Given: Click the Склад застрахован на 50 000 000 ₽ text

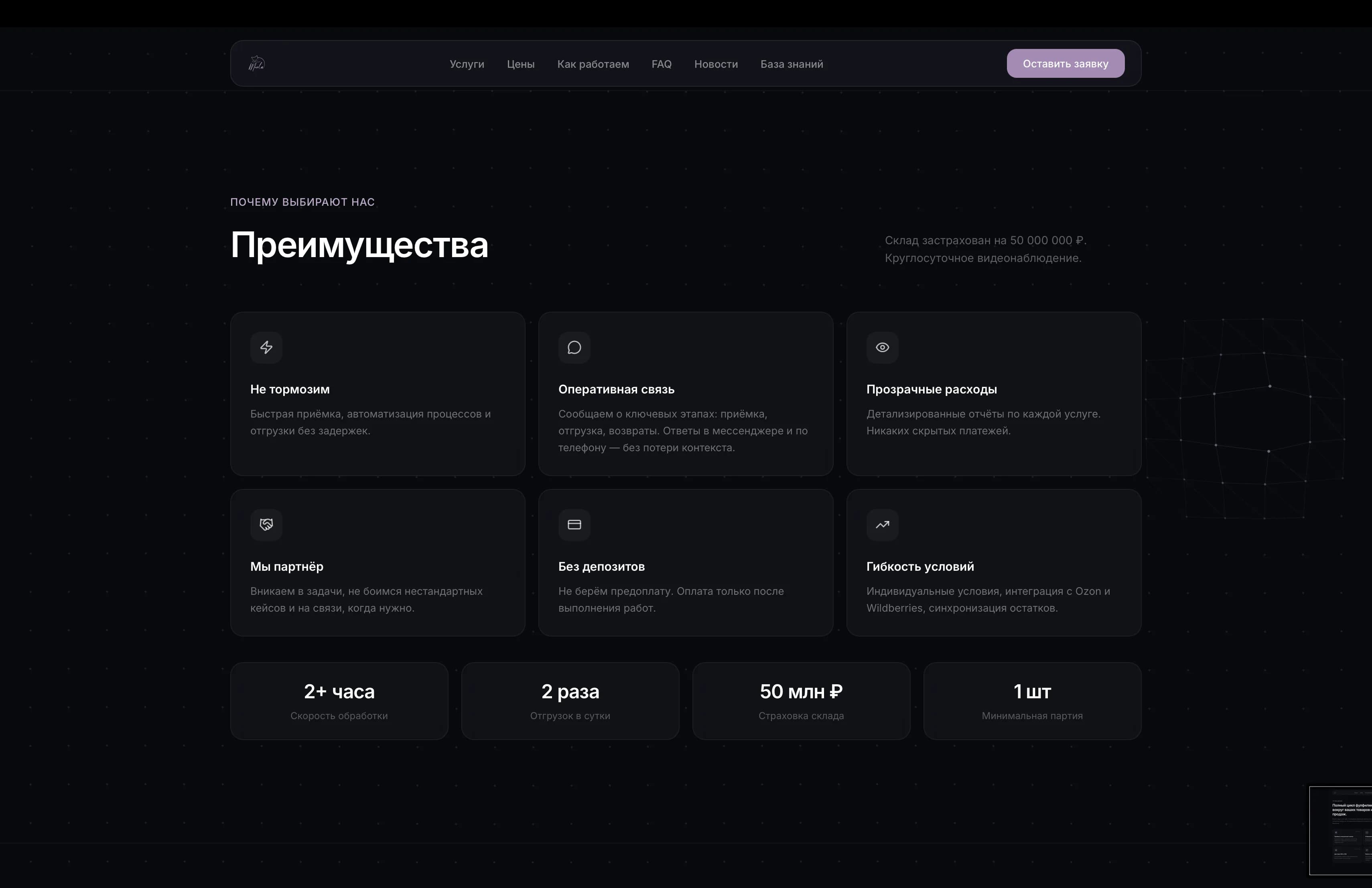Looking at the screenshot, I should coord(986,240).
